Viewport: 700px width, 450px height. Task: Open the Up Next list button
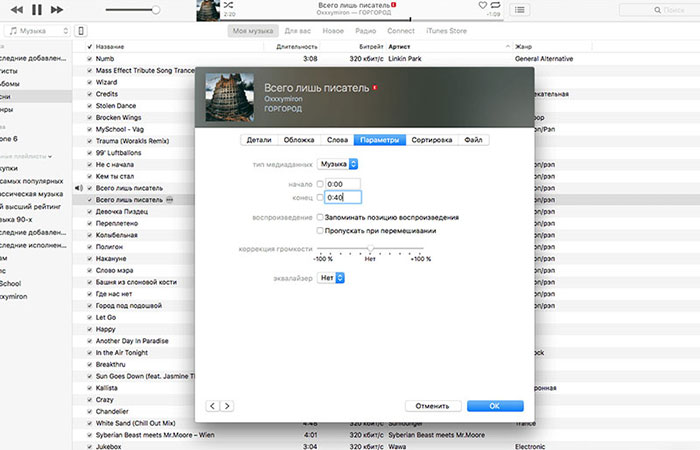coord(520,9)
